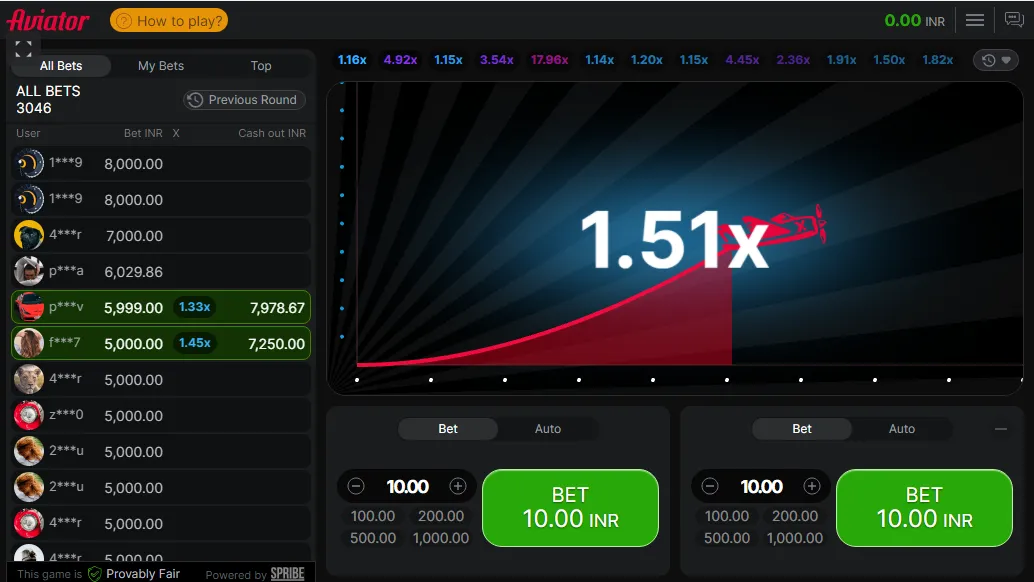Switch to the Top tab
Image resolution: width=1034 pixels, height=582 pixels.
[x=260, y=66]
